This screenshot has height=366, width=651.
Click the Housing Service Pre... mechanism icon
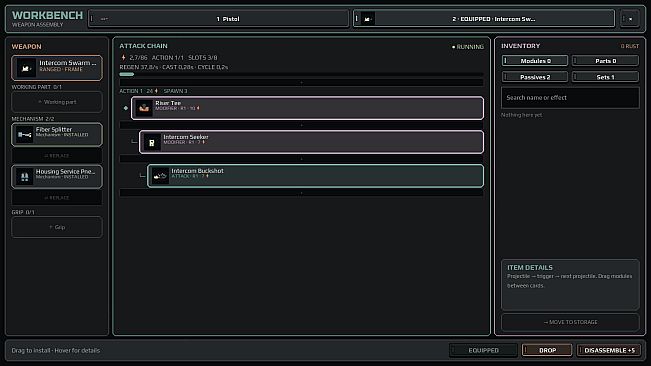point(24,176)
